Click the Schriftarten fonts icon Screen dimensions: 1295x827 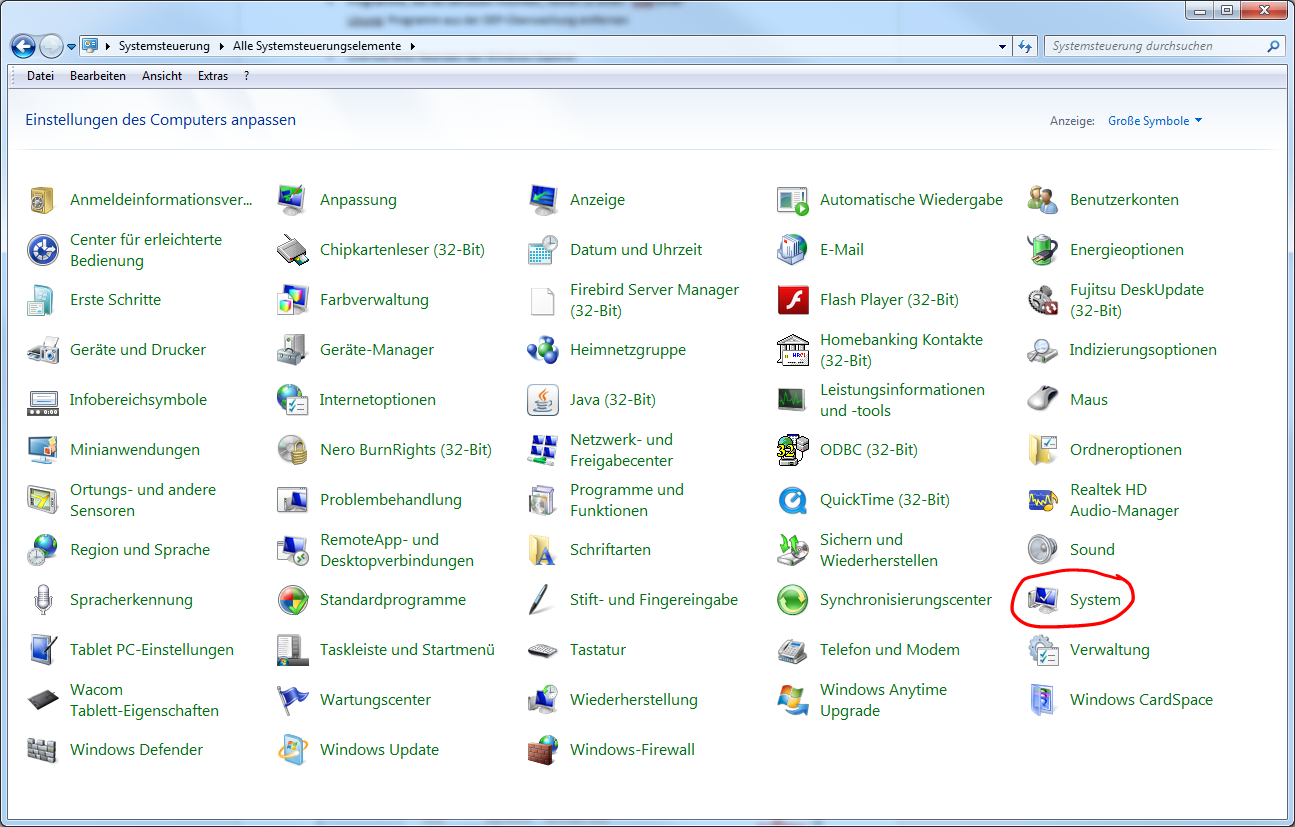543,550
